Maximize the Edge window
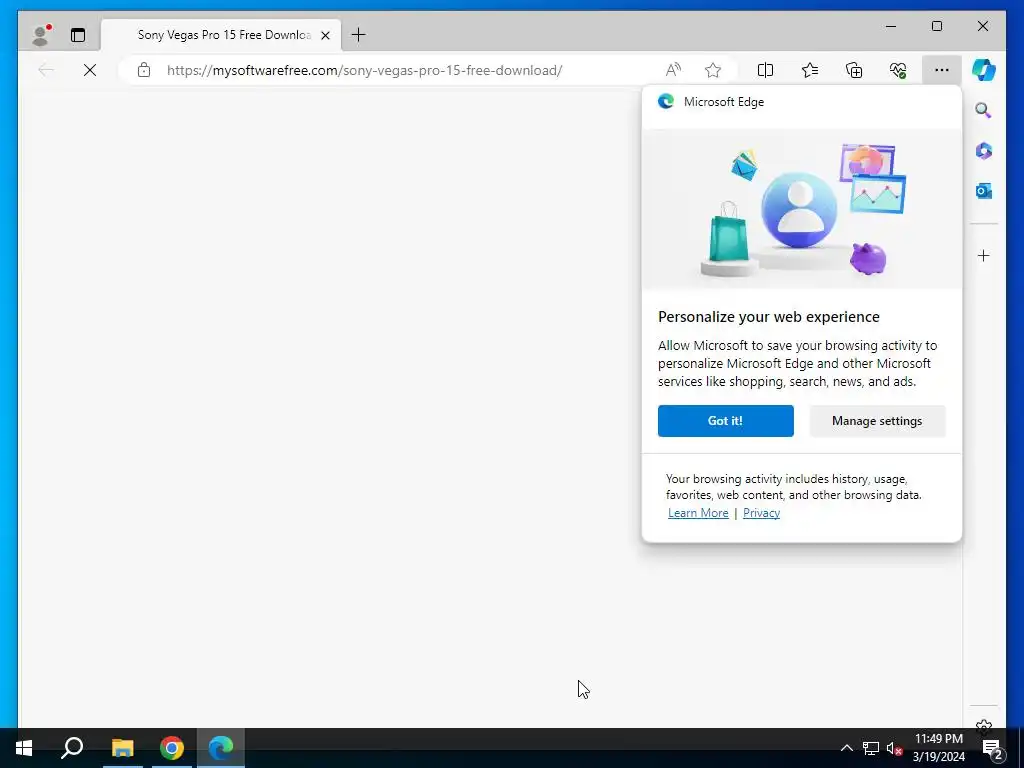Viewport: 1024px width, 768px height. (936, 26)
